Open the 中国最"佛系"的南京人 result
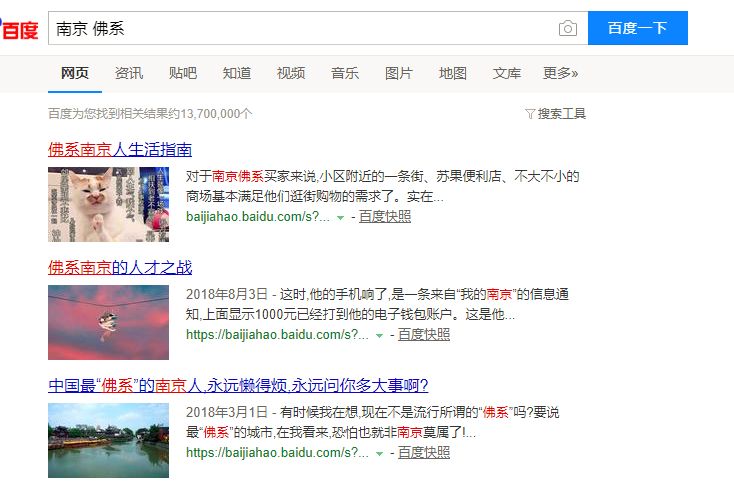 [x=238, y=386]
